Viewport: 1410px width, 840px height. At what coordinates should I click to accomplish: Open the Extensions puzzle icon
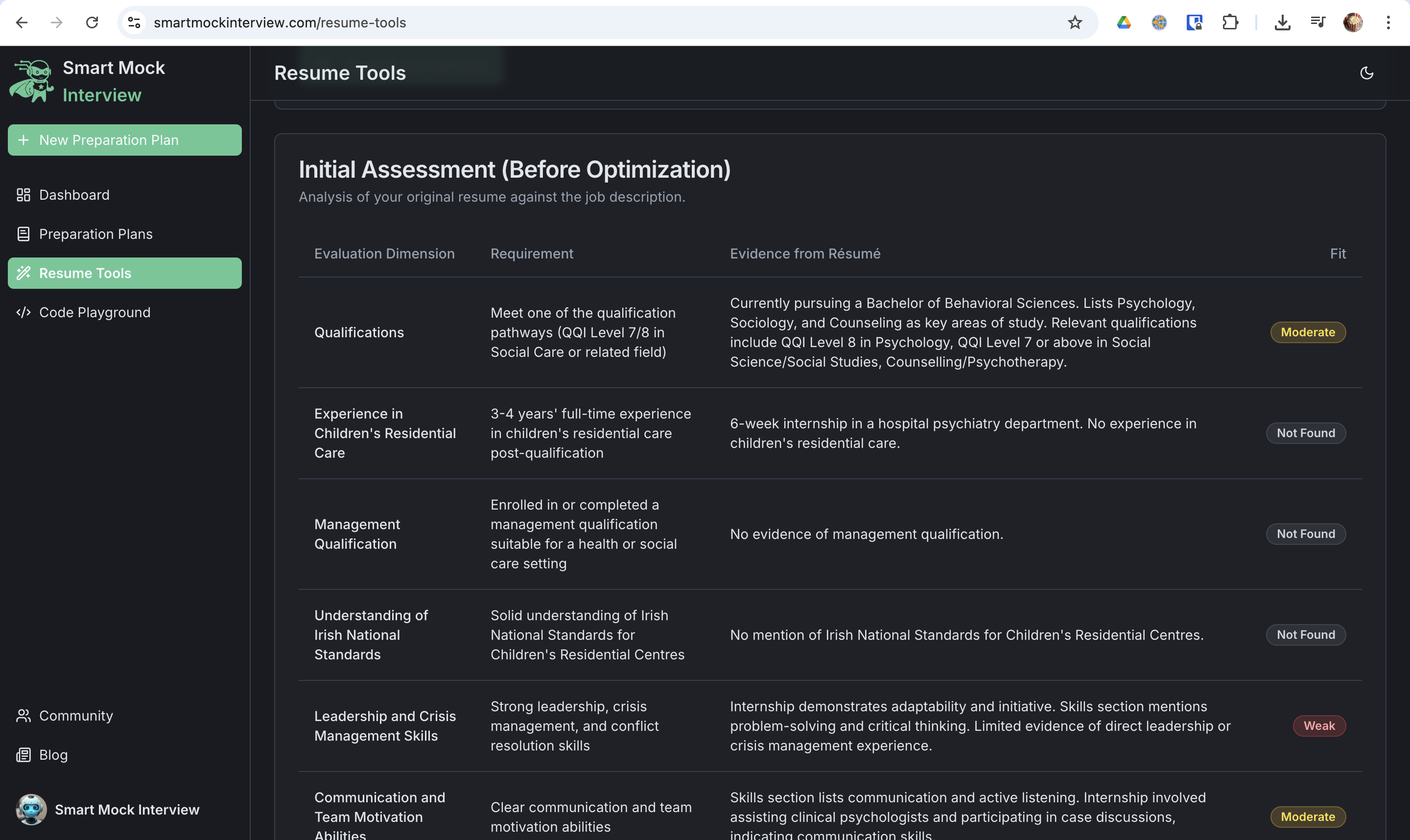1229,23
